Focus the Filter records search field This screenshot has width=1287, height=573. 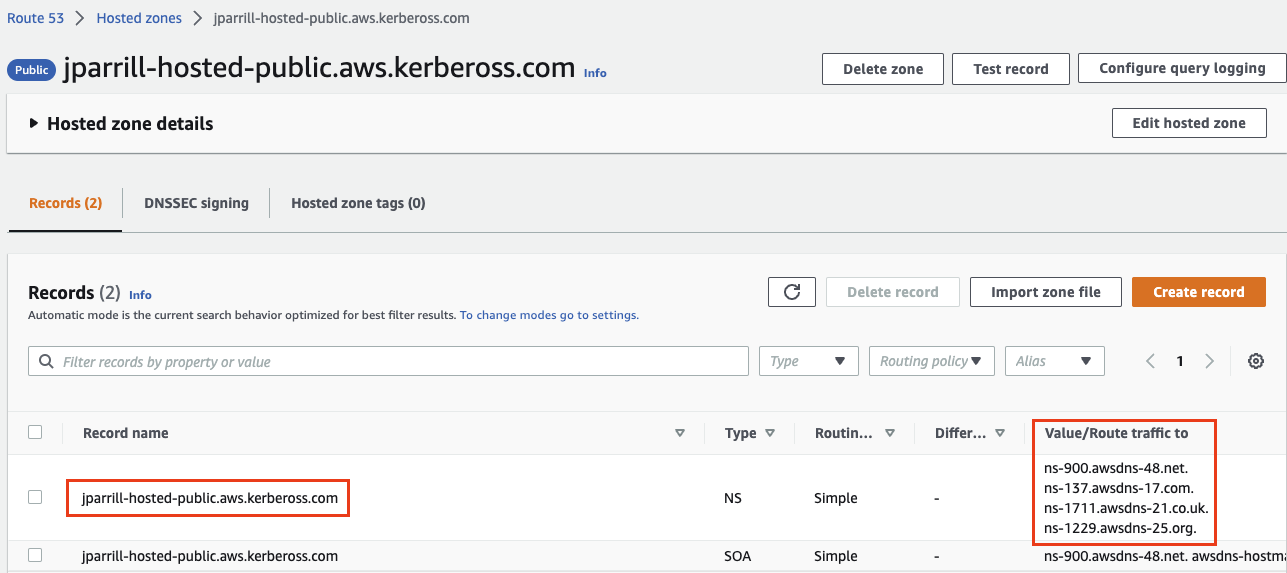pos(400,361)
